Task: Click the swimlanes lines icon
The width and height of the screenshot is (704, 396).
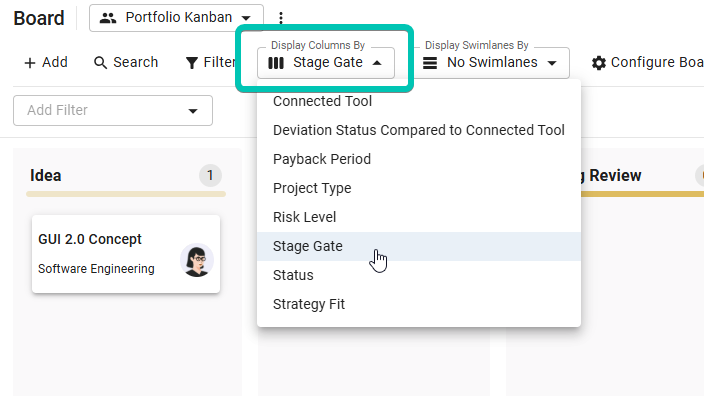Action: click(430, 63)
